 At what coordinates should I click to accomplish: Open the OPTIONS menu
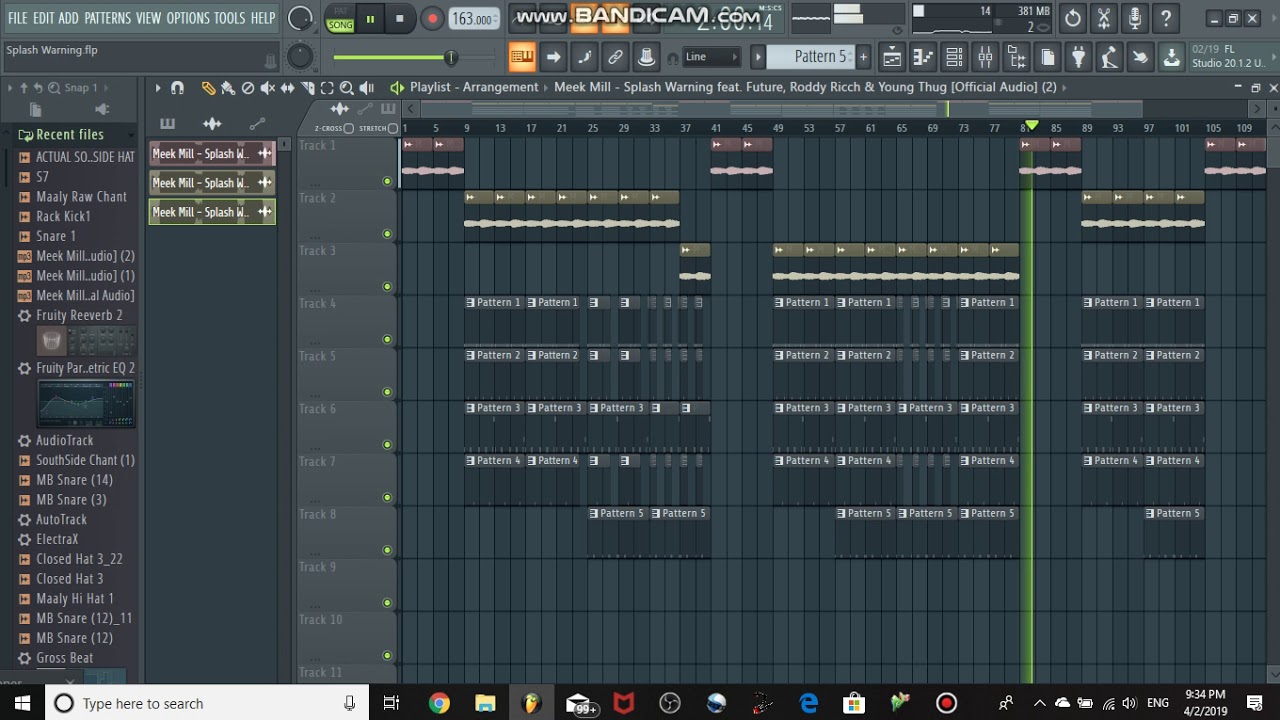pyautogui.click(x=188, y=18)
